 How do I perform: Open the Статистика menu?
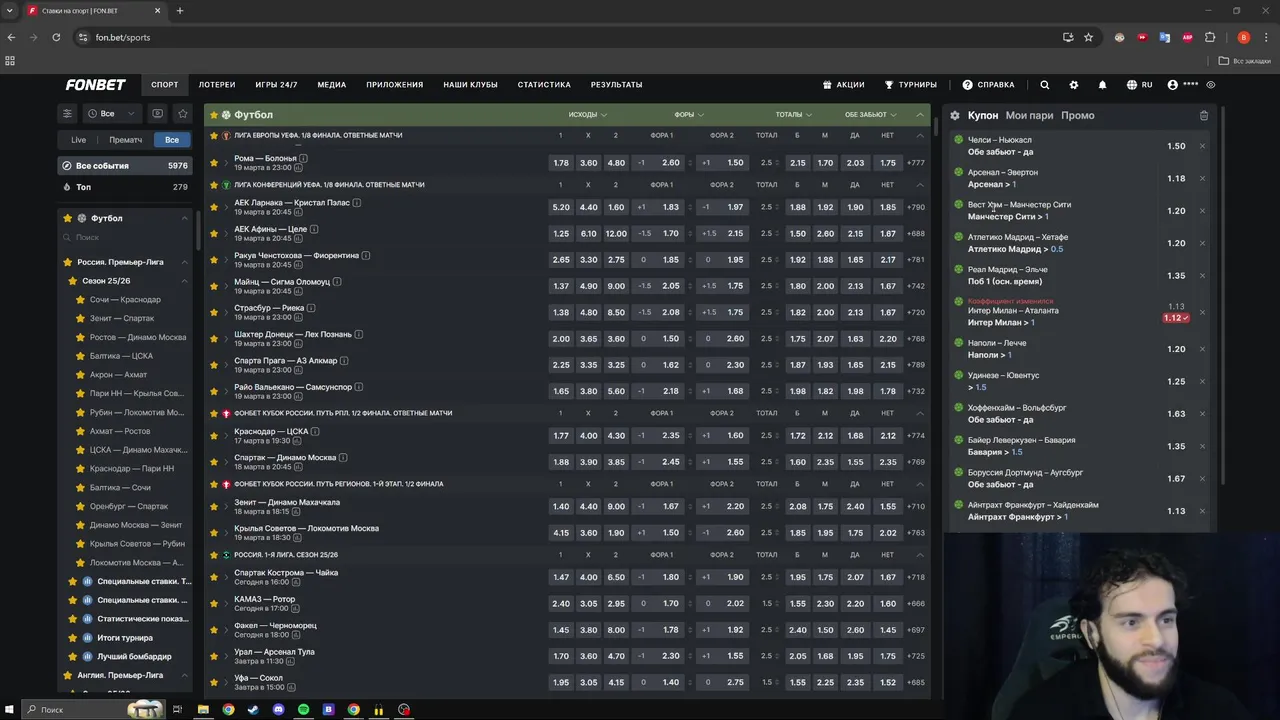[x=544, y=85]
